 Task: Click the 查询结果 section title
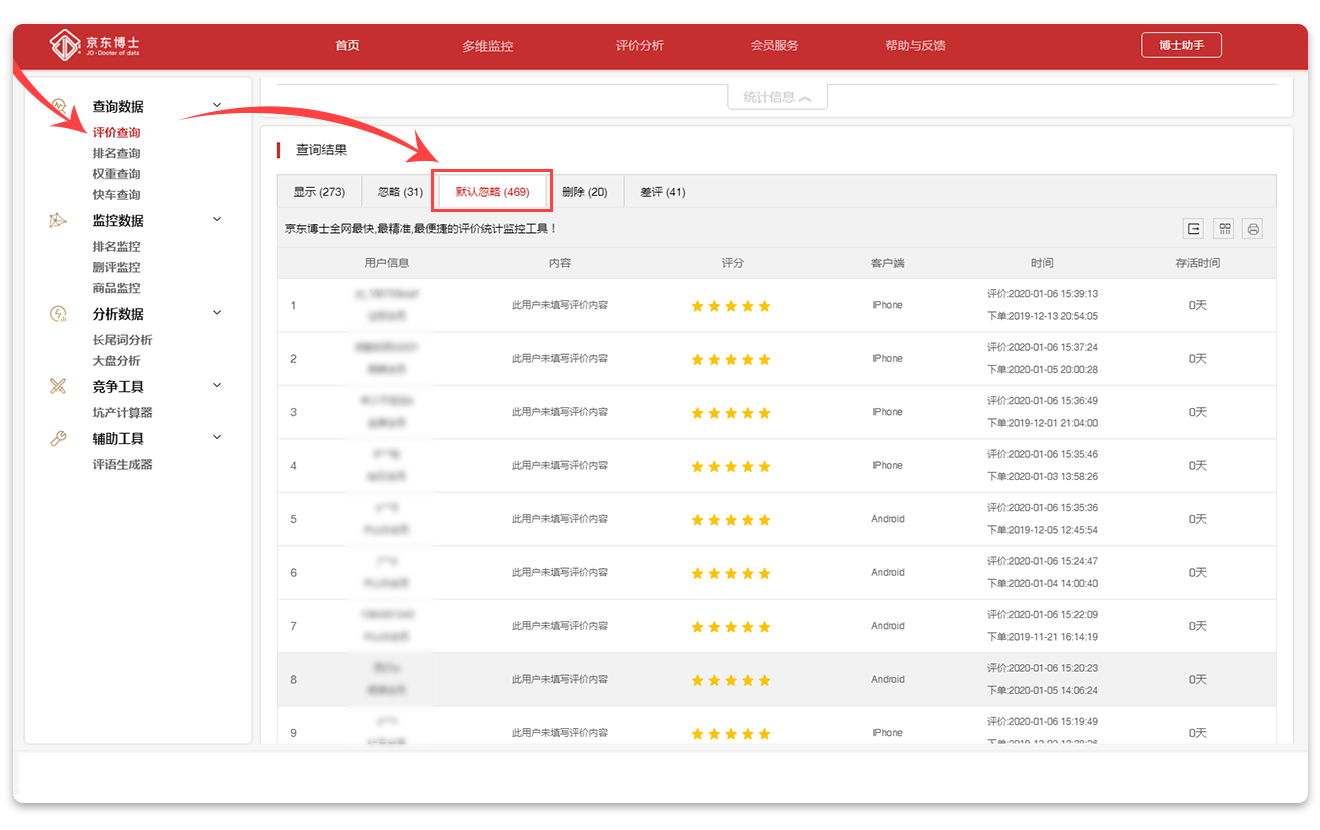[322, 150]
